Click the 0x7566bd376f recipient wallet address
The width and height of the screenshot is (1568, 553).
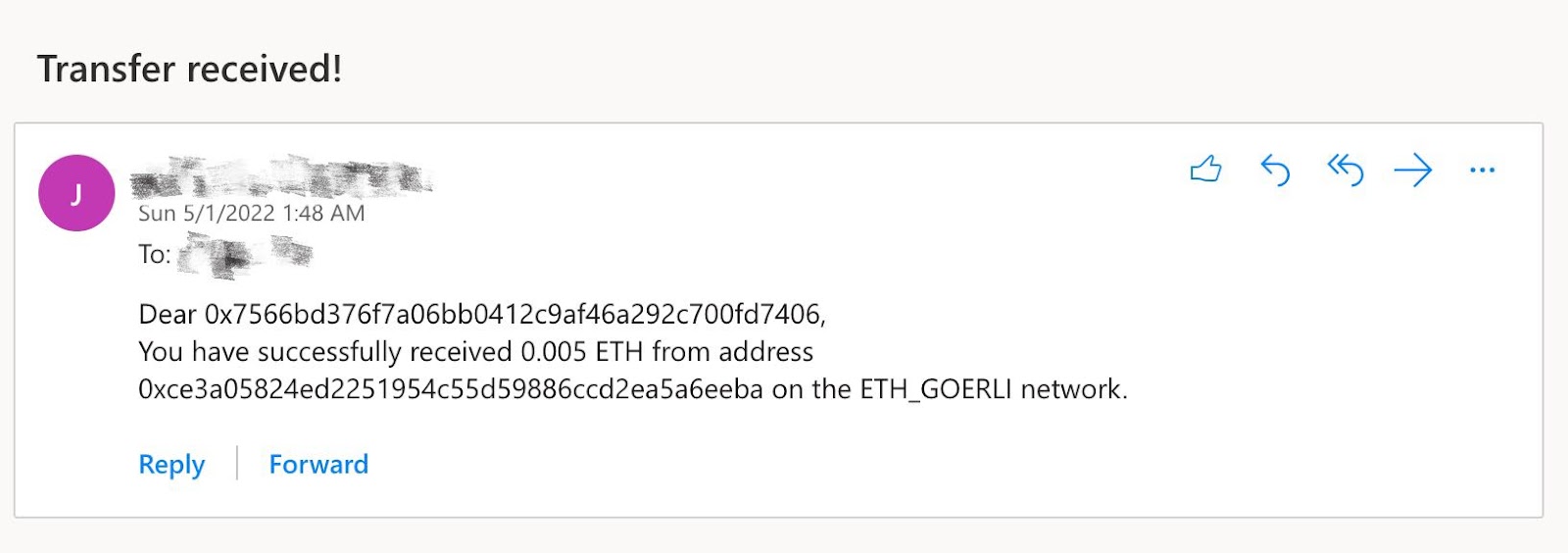(513, 314)
